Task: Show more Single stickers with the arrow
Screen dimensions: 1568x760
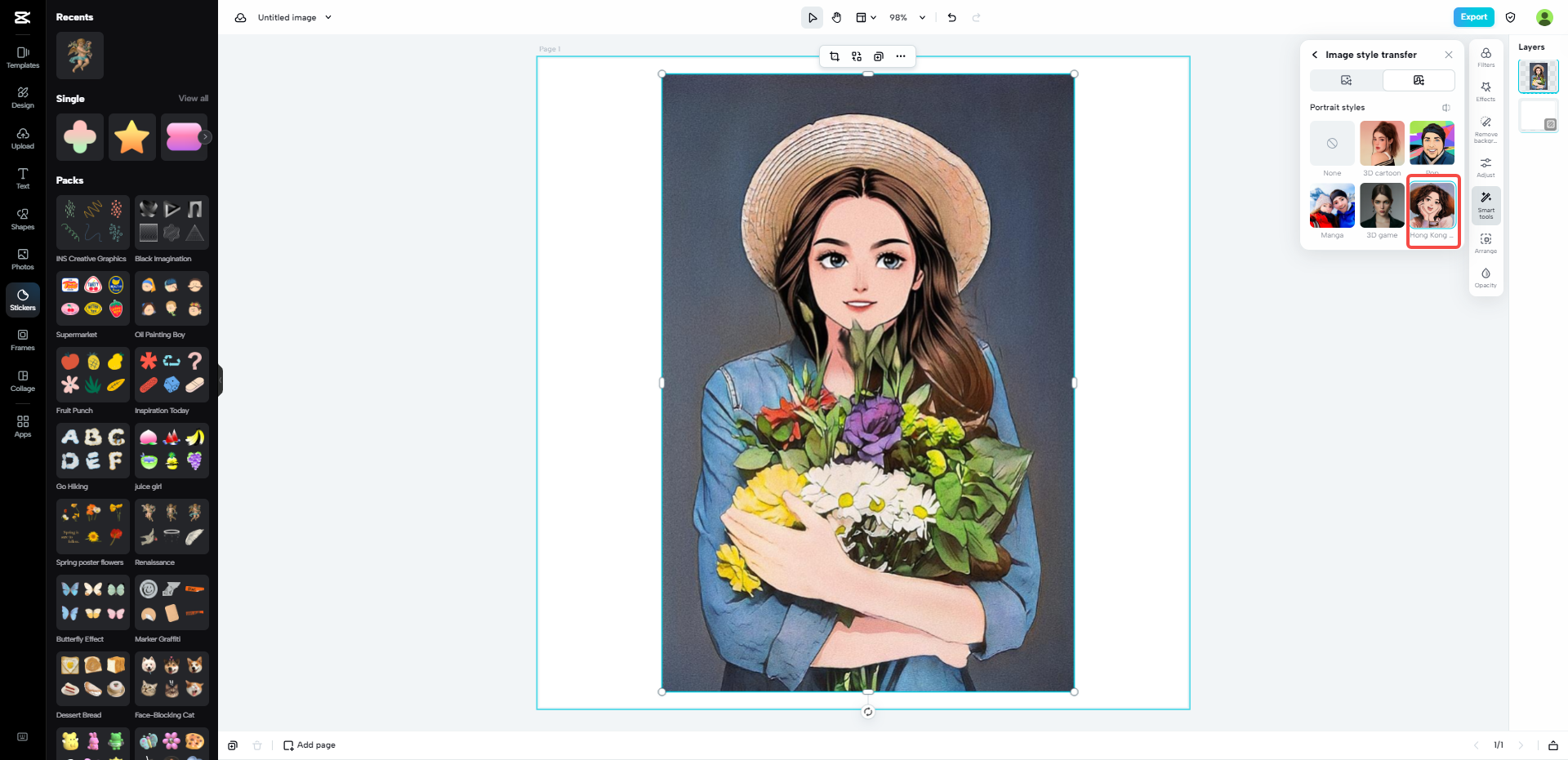Action: 206,137
